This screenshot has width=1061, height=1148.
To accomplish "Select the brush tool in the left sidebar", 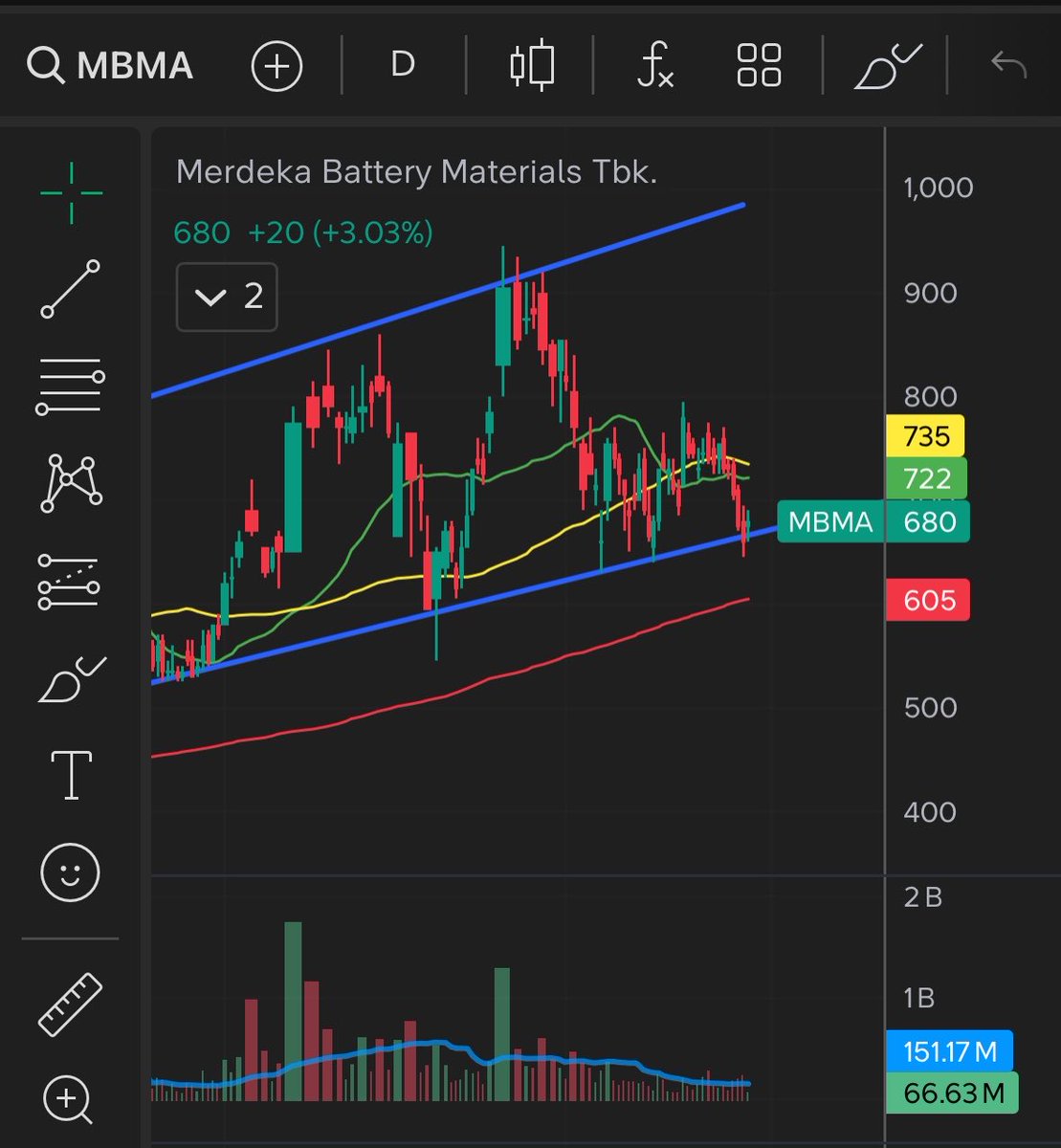I will [71, 679].
